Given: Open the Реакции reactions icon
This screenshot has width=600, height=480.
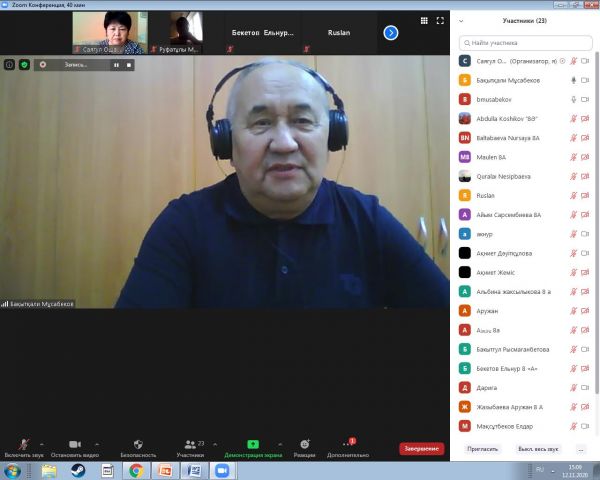Looking at the screenshot, I should pos(304,445).
